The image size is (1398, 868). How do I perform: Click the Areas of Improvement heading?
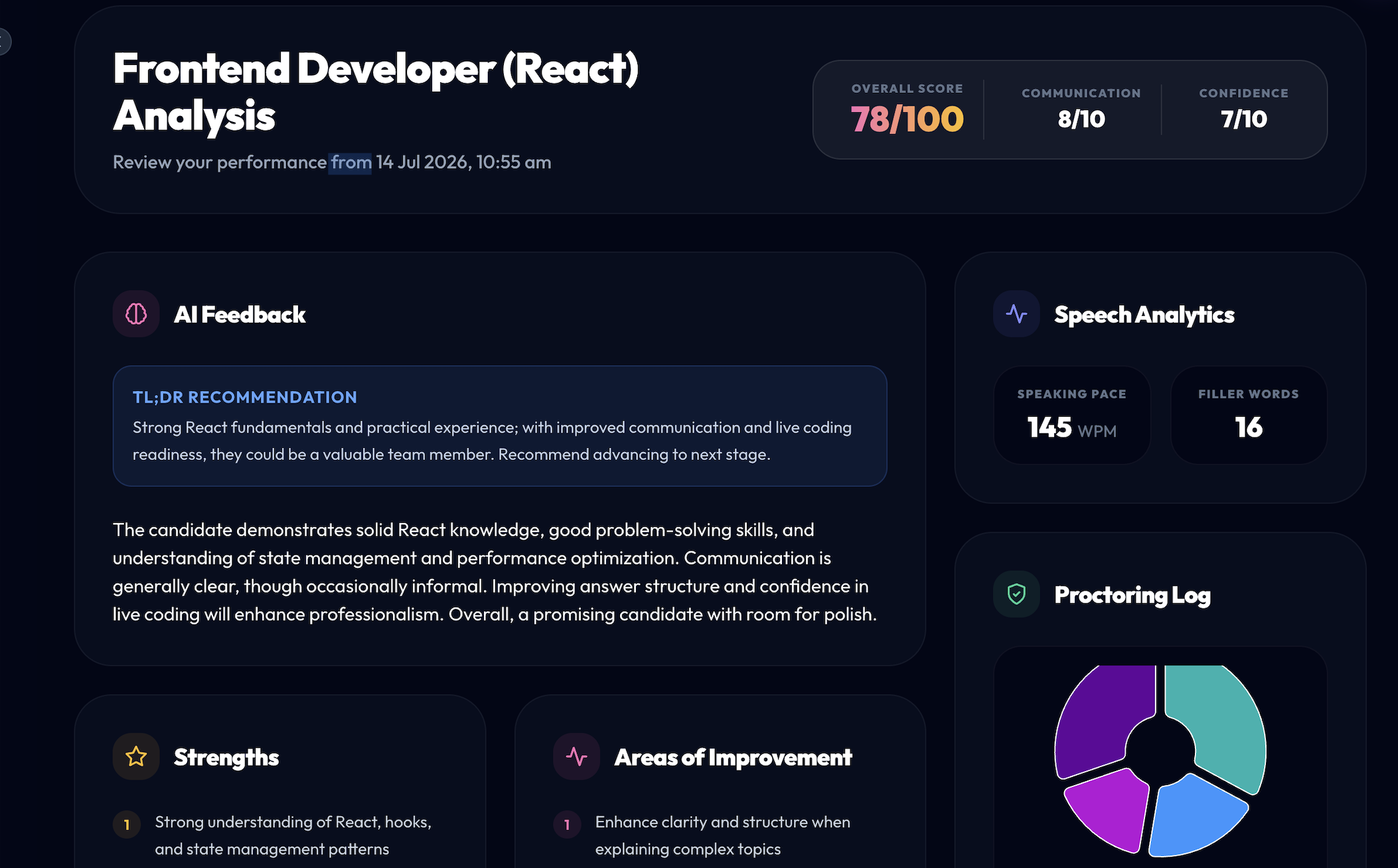(733, 757)
